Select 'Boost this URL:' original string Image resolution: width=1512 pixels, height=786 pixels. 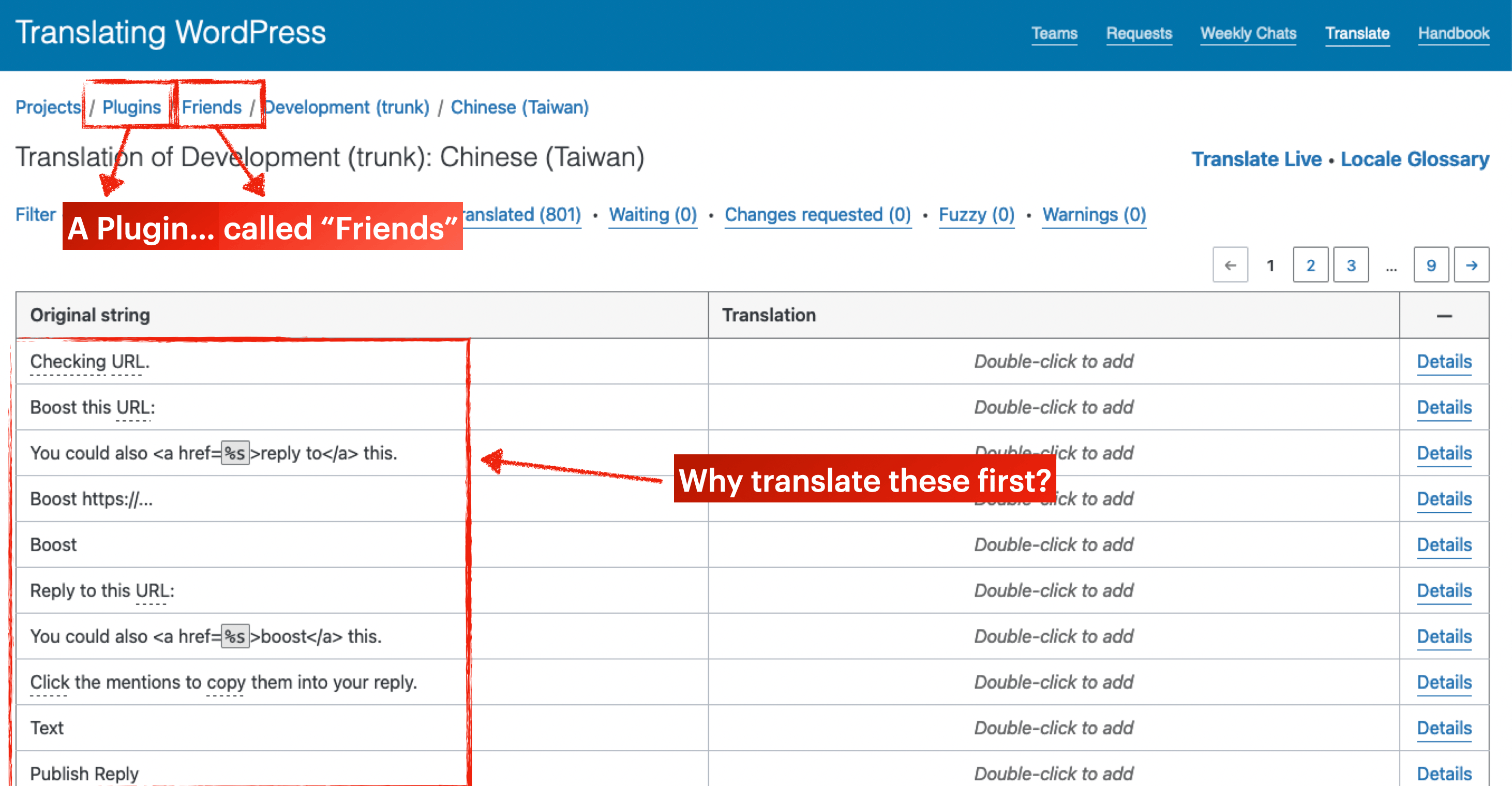click(93, 407)
